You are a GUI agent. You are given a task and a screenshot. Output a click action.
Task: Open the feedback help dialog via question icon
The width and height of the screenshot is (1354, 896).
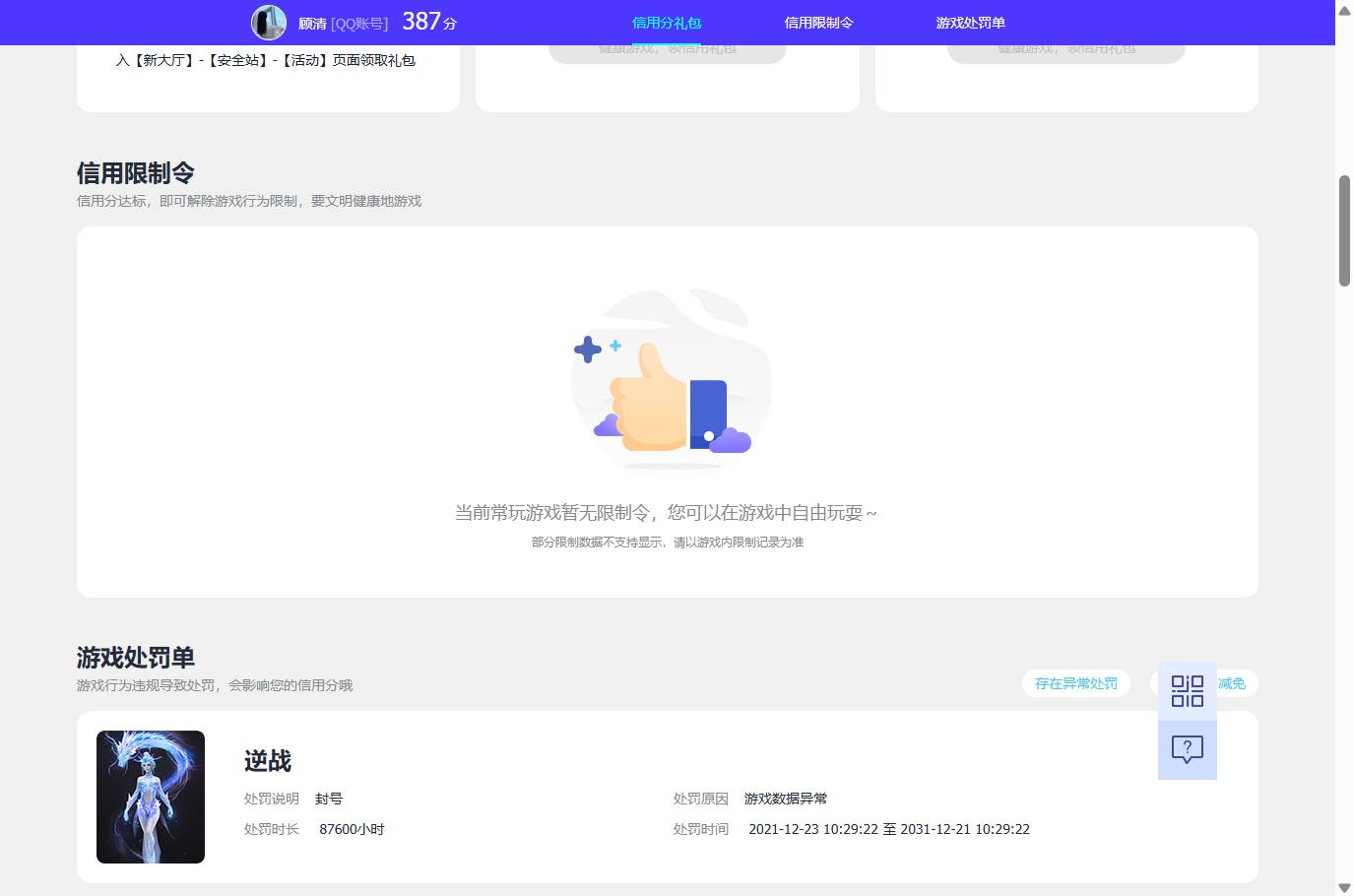[x=1188, y=749]
